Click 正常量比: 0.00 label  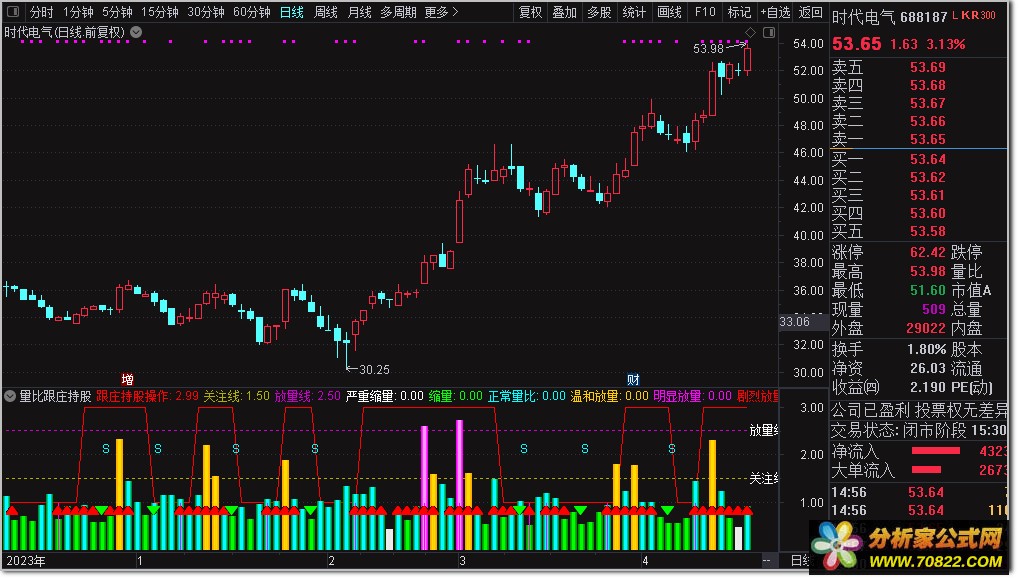(x=527, y=395)
